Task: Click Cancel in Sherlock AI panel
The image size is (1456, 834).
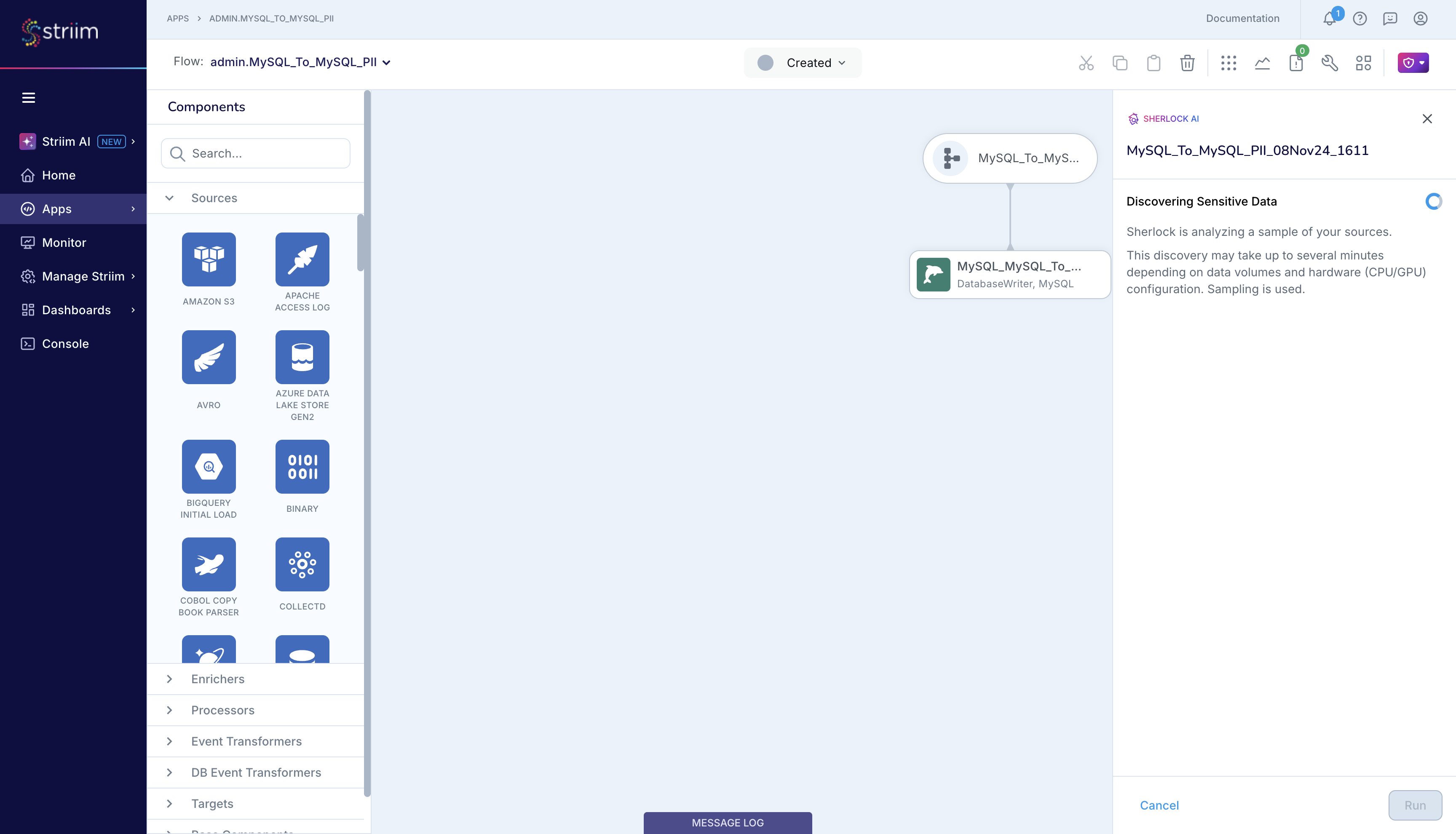Action: click(1159, 805)
